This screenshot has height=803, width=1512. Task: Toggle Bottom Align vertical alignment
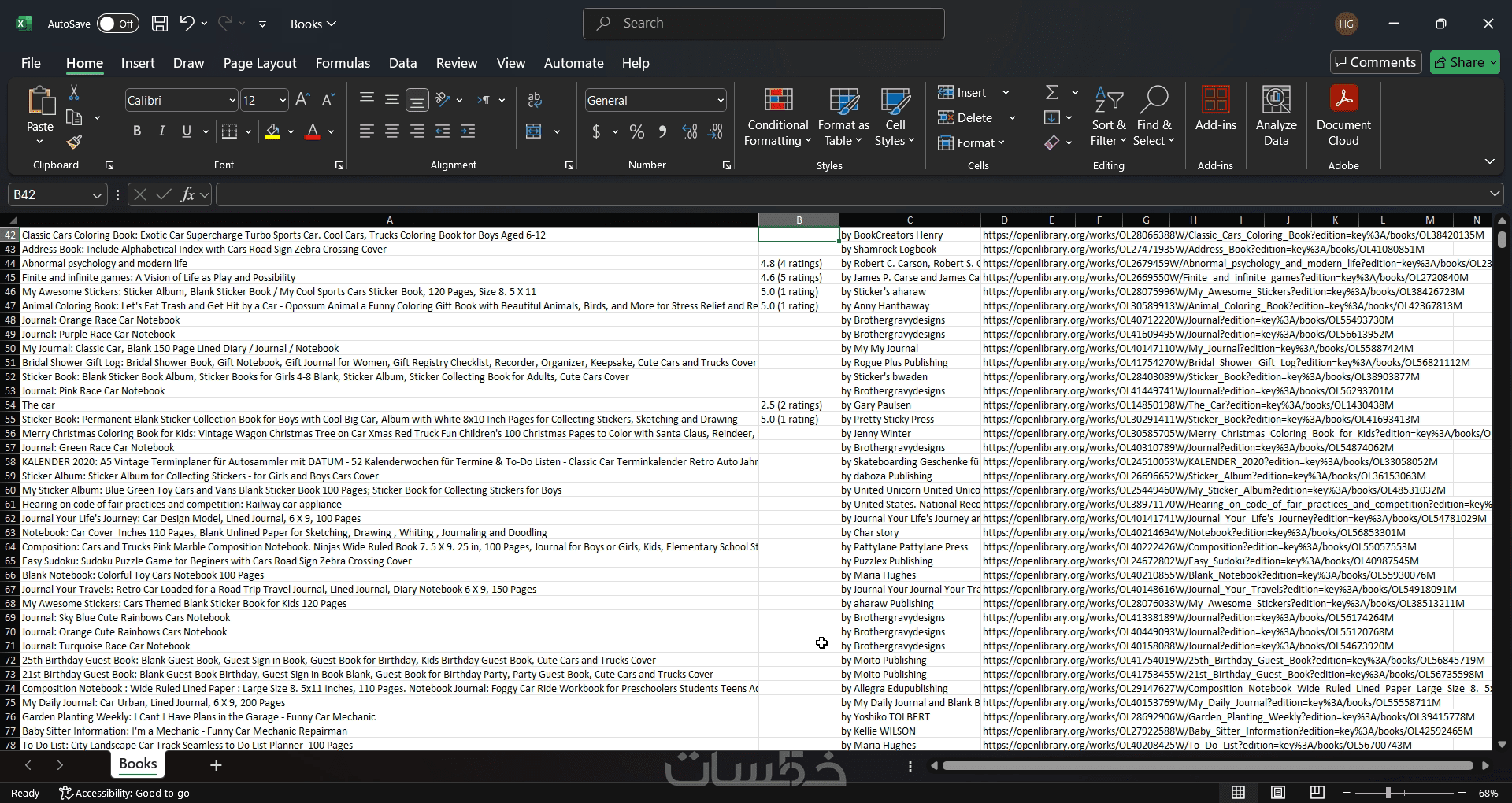click(x=417, y=100)
